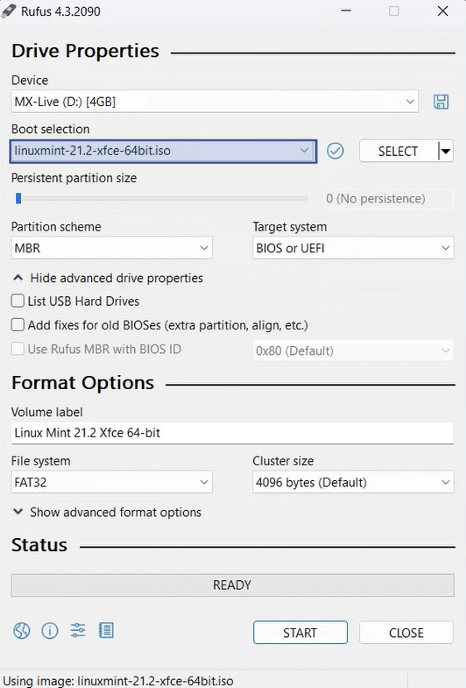Click the ISO checksum checkmark icon

tap(335, 151)
